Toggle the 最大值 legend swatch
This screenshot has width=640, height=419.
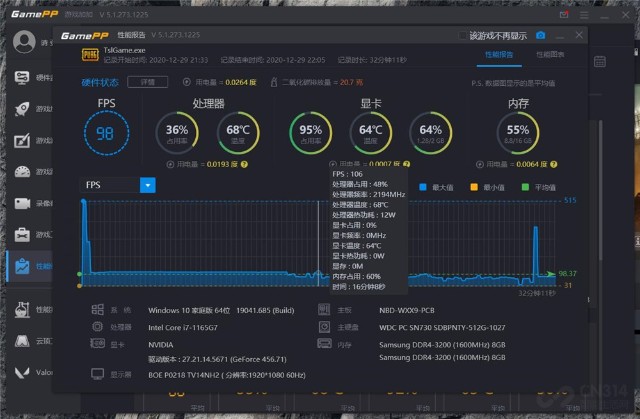pyautogui.click(x=423, y=186)
